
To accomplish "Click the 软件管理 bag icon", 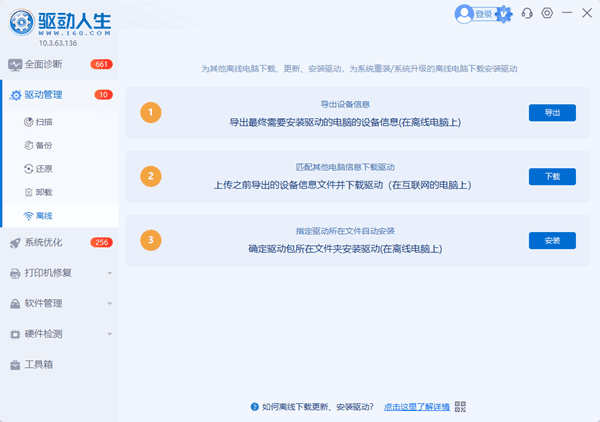I will tap(15, 304).
